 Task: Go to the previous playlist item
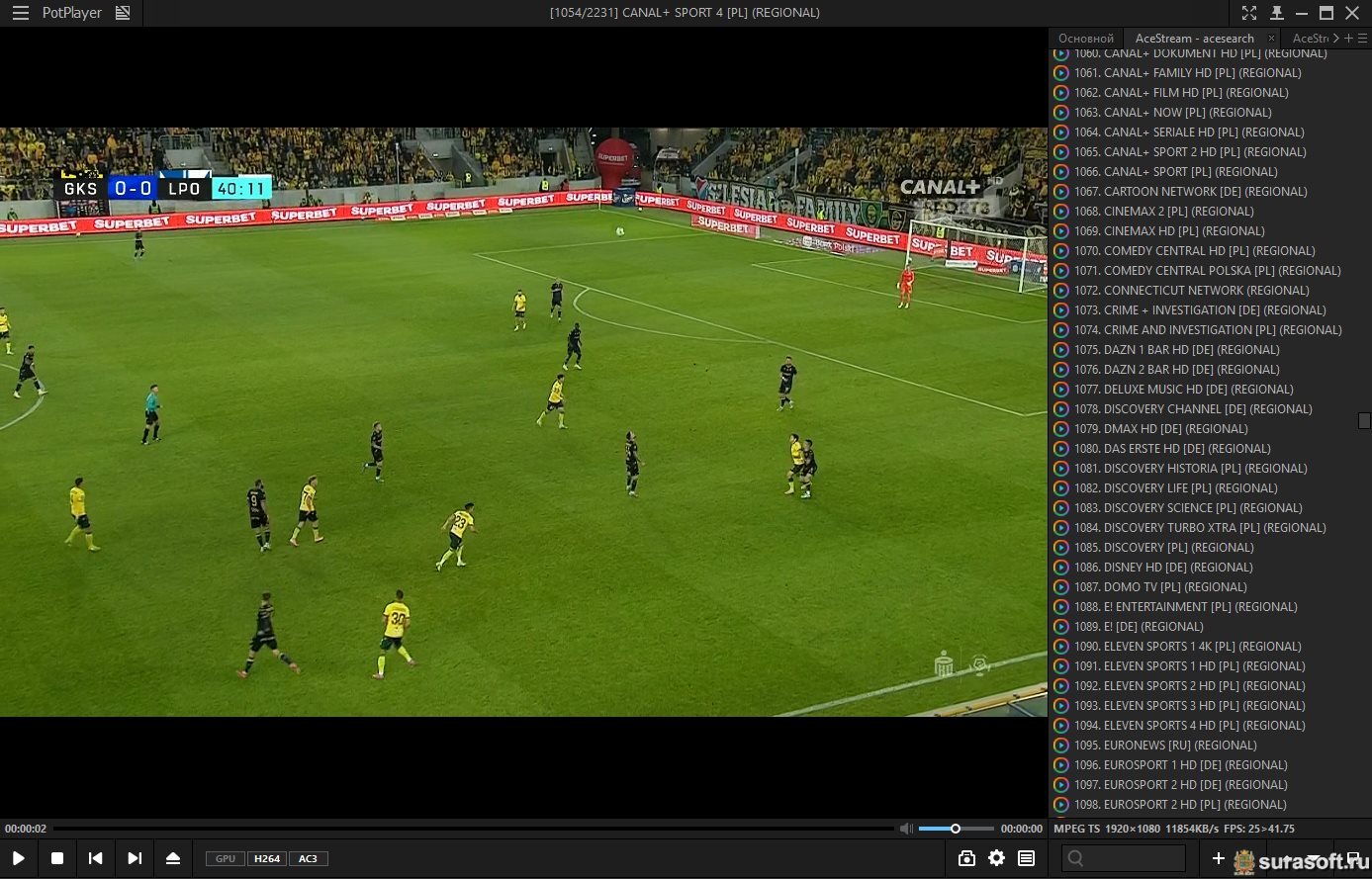95,858
